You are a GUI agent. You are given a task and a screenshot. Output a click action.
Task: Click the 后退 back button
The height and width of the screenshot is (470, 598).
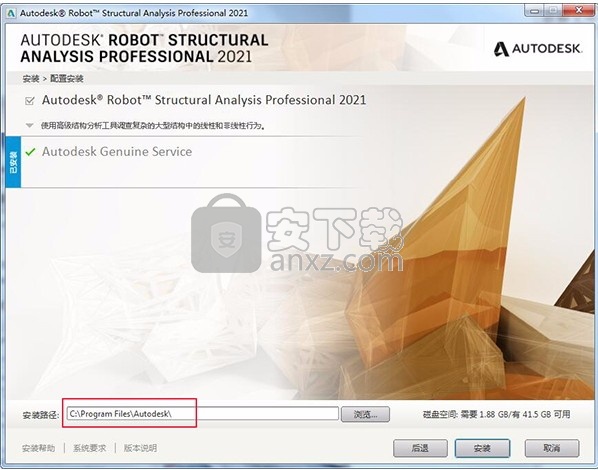tap(420, 448)
